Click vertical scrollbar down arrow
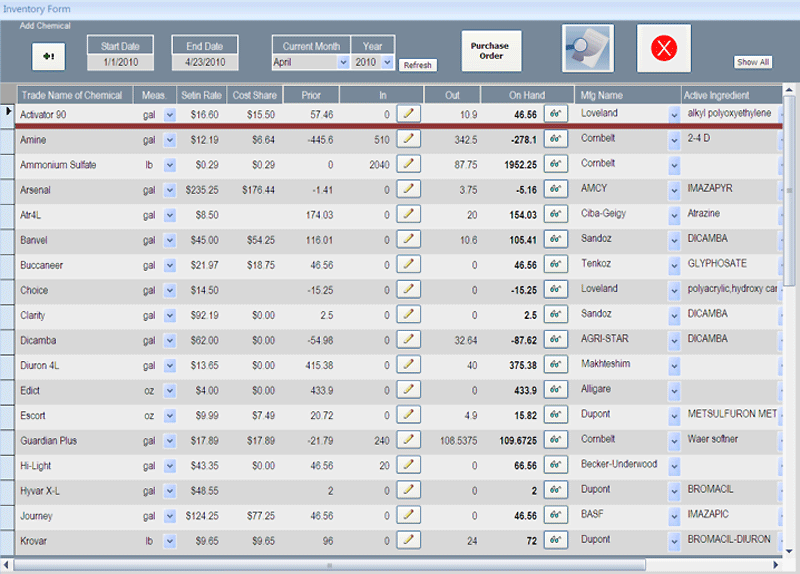 pyautogui.click(x=789, y=551)
